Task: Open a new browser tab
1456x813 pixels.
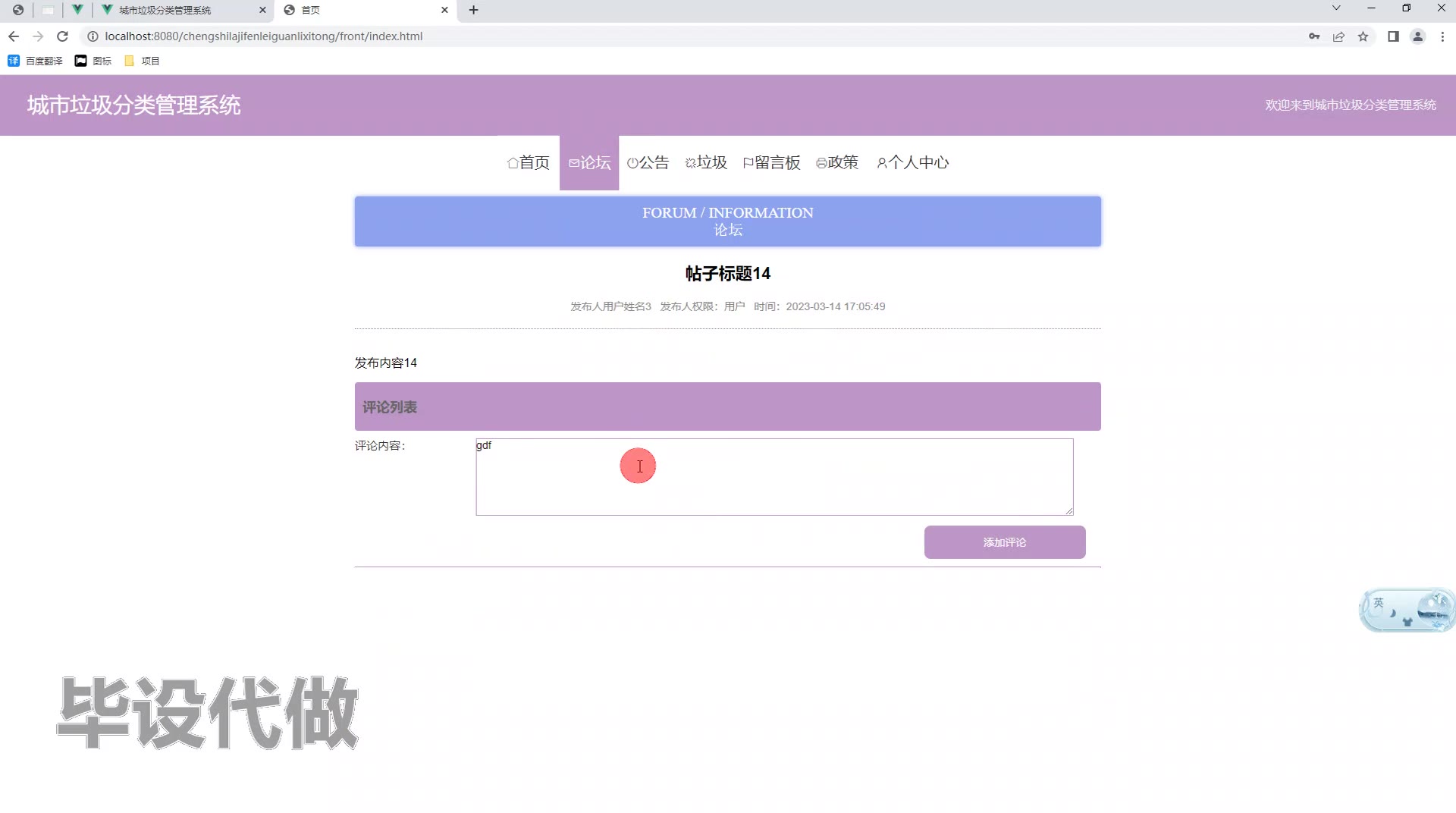Action: tap(474, 10)
